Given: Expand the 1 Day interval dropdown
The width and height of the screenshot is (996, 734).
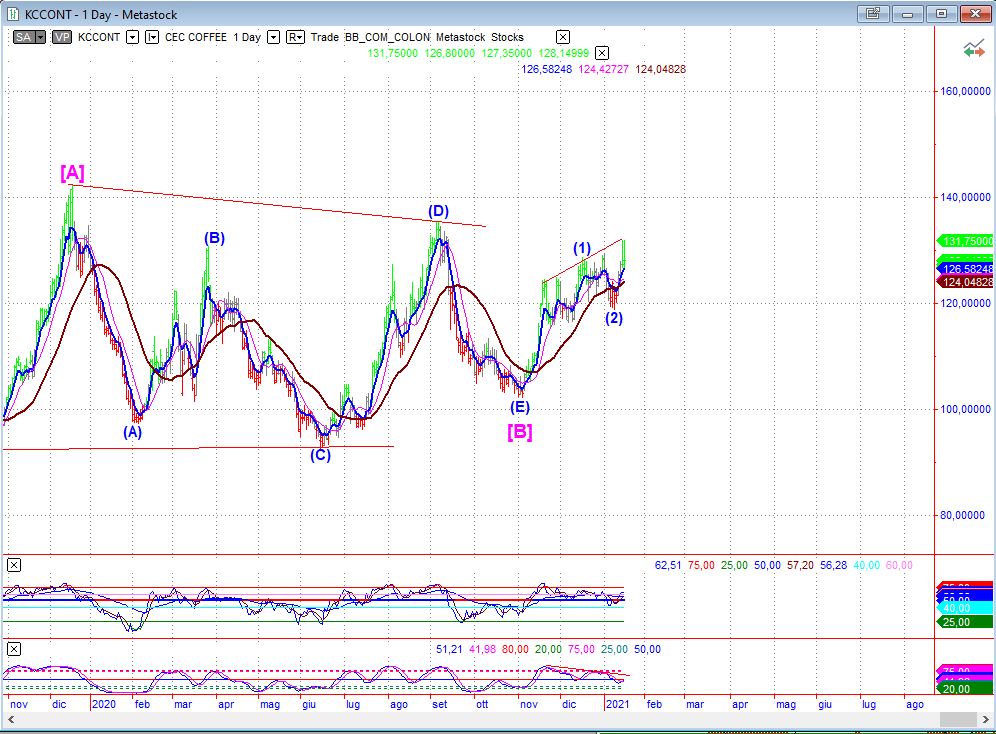Looking at the screenshot, I should click(x=273, y=37).
